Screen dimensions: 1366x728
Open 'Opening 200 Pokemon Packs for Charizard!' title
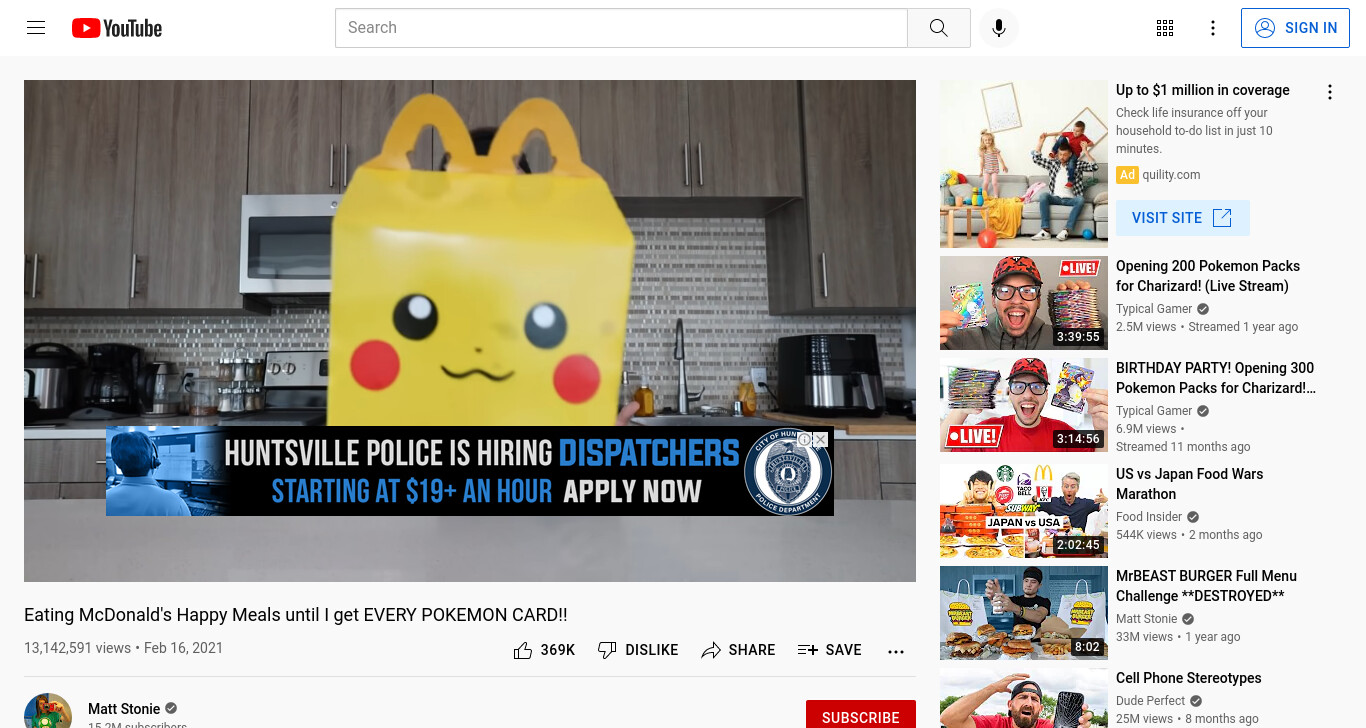click(x=1208, y=276)
